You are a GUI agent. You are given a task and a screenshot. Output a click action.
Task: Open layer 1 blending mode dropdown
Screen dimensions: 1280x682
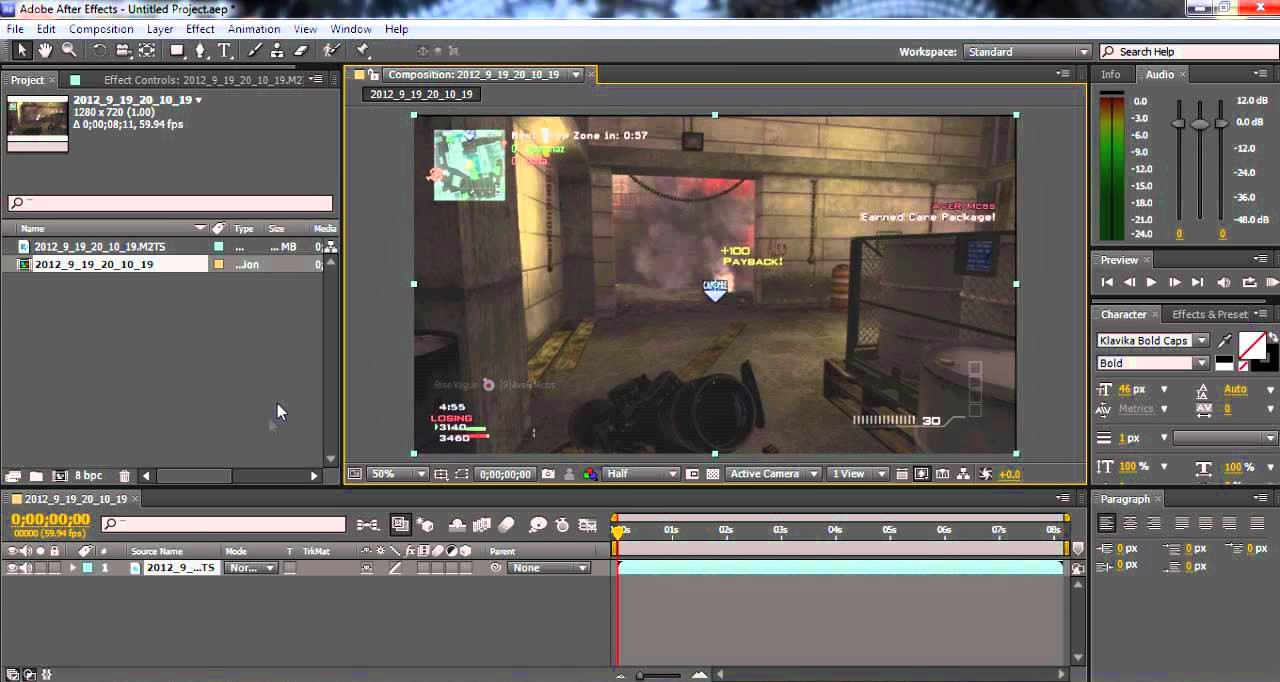click(x=250, y=568)
